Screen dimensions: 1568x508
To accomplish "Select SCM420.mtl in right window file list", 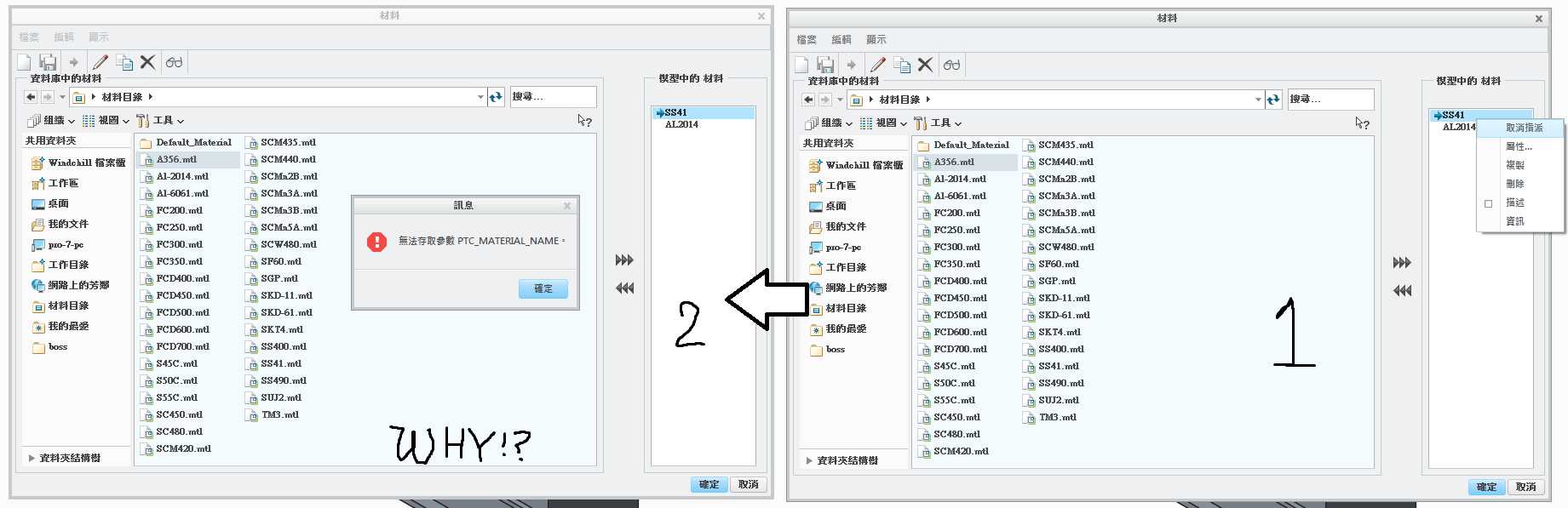I will point(953,451).
